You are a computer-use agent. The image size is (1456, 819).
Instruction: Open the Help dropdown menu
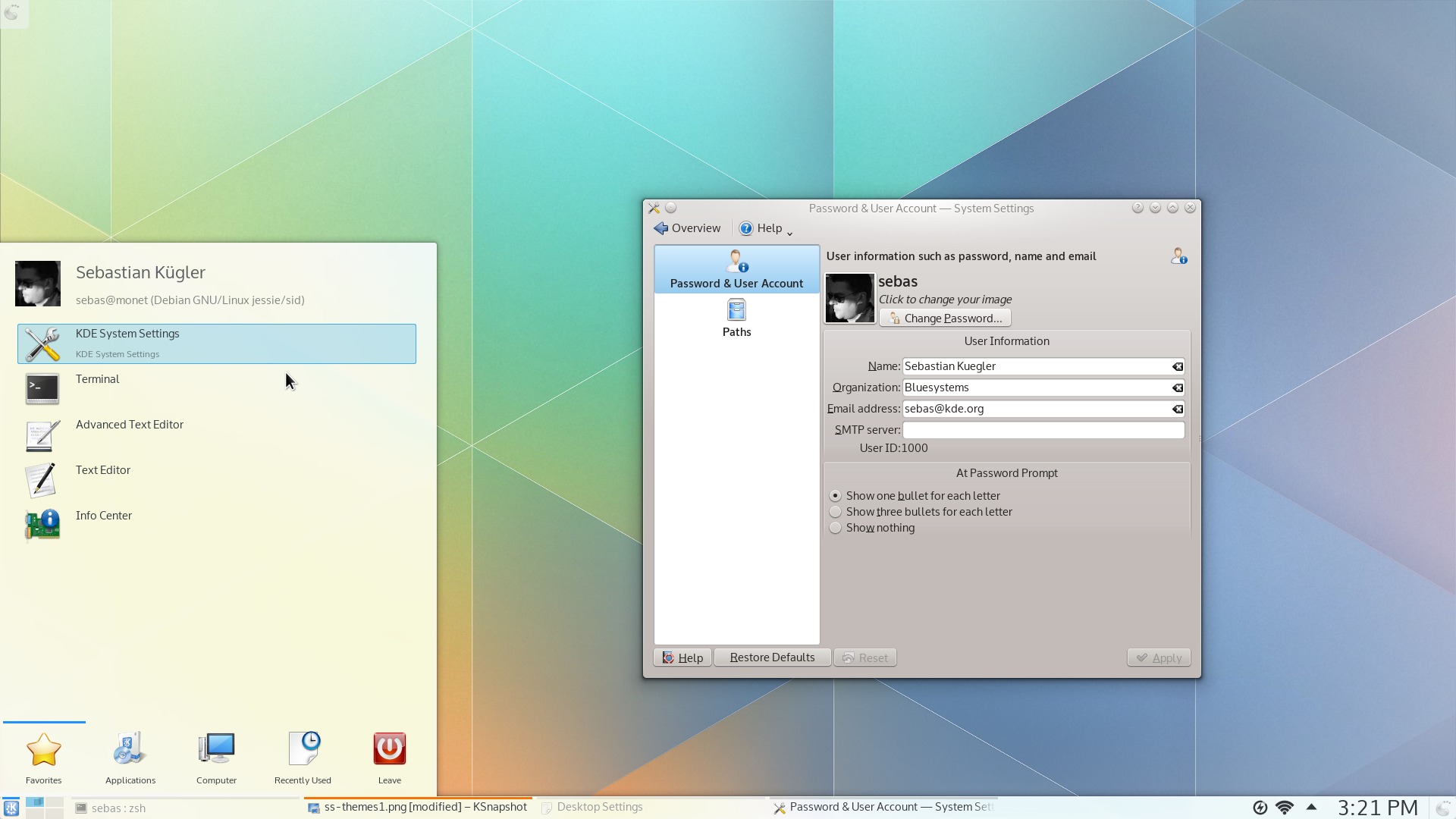[x=768, y=228]
